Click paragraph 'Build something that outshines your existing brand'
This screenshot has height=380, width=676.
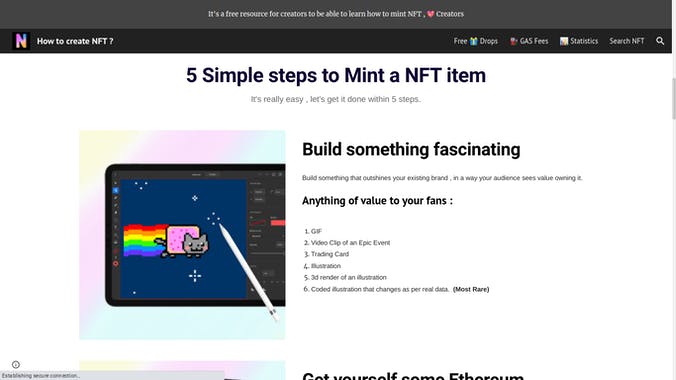coord(442,178)
